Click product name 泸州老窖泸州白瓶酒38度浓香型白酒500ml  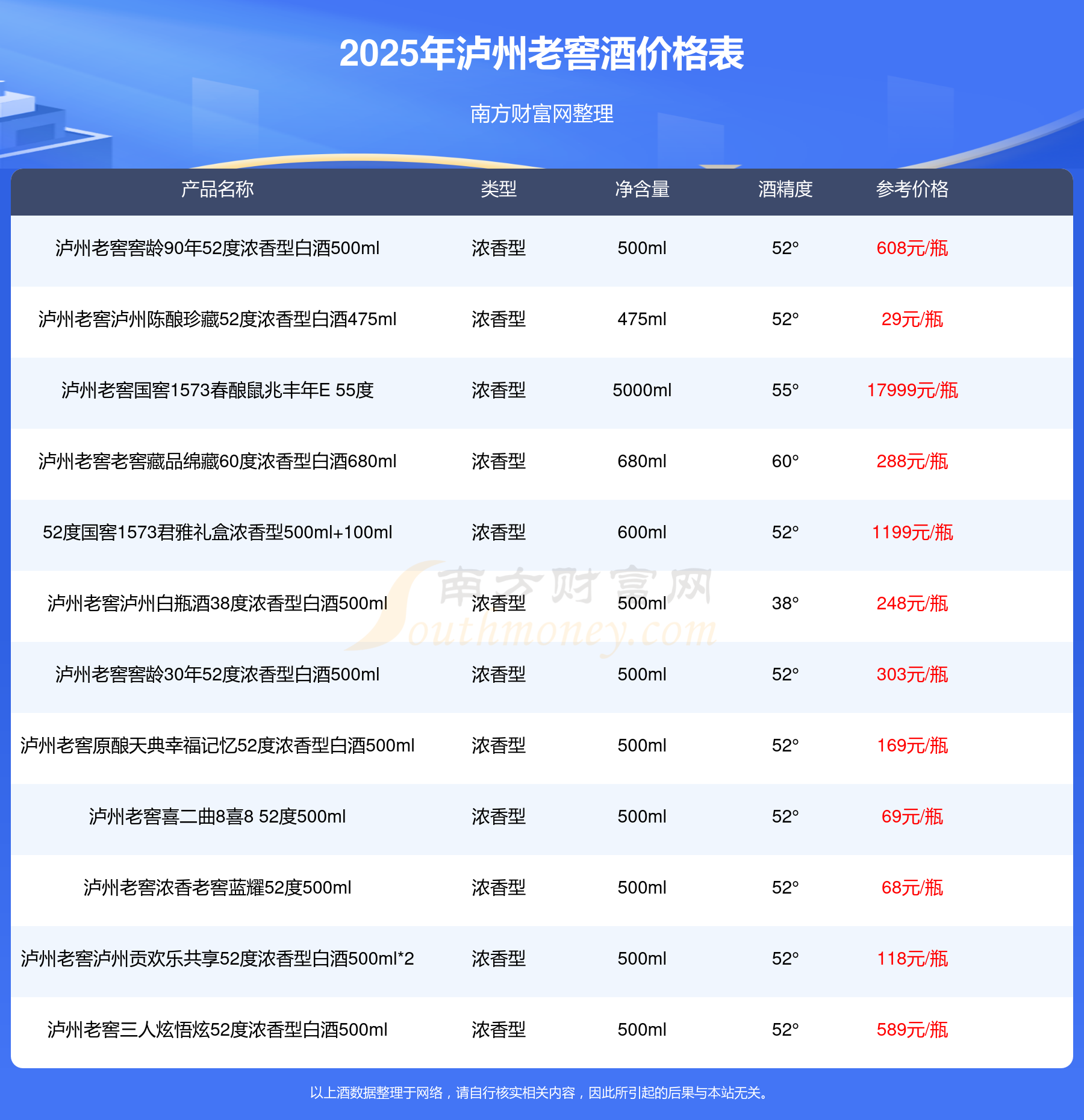point(217,603)
